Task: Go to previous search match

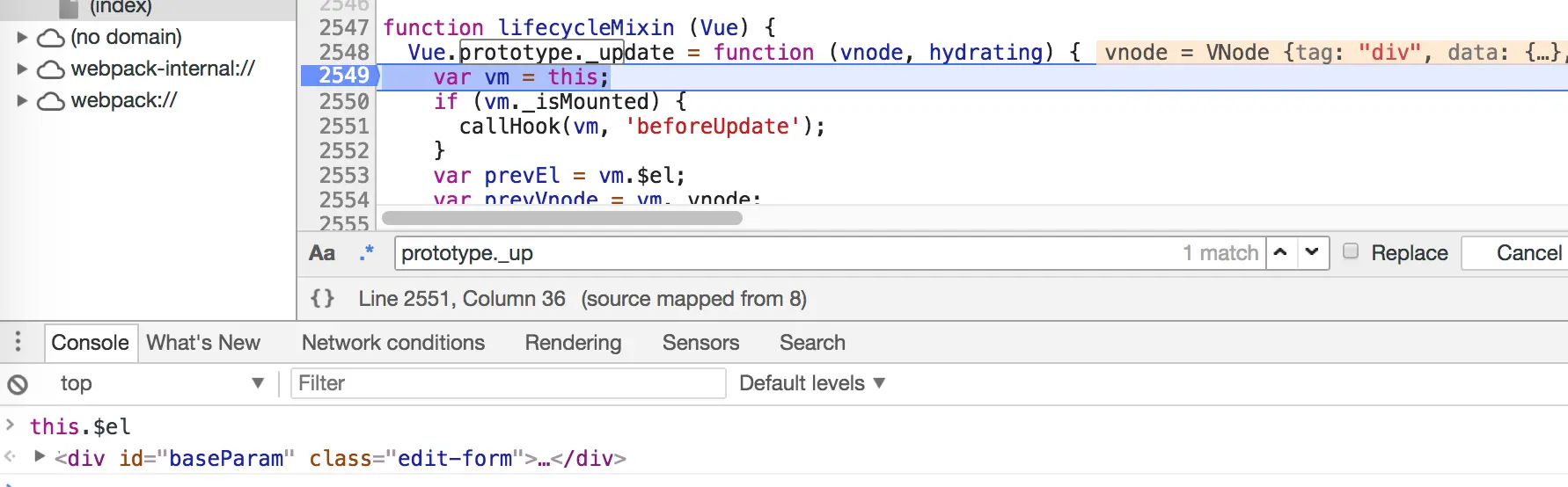Action: (x=1280, y=252)
